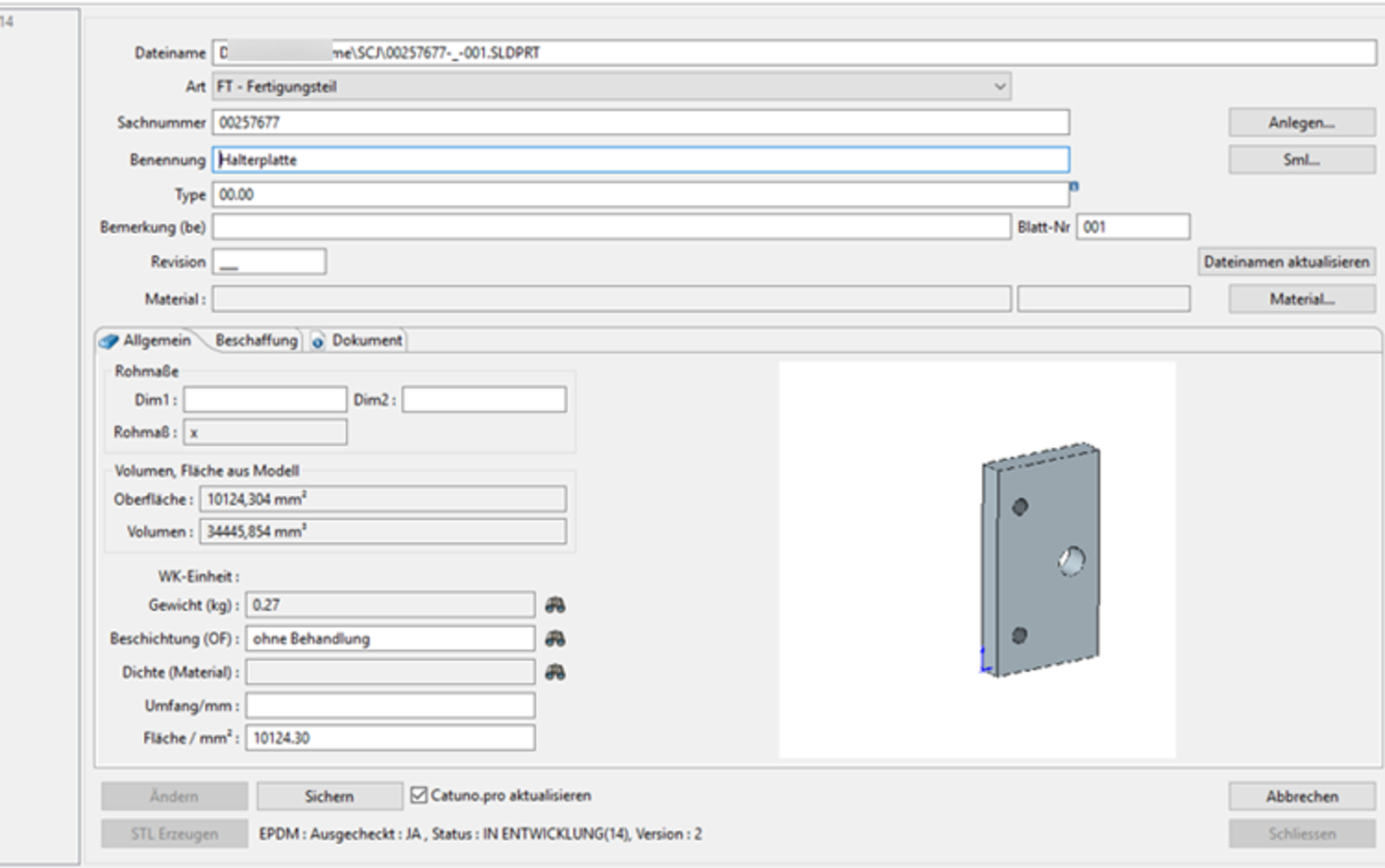Switch to the Beschaffung tab
Image resolution: width=1385 pixels, height=868 pixels.
click(256, 341)
